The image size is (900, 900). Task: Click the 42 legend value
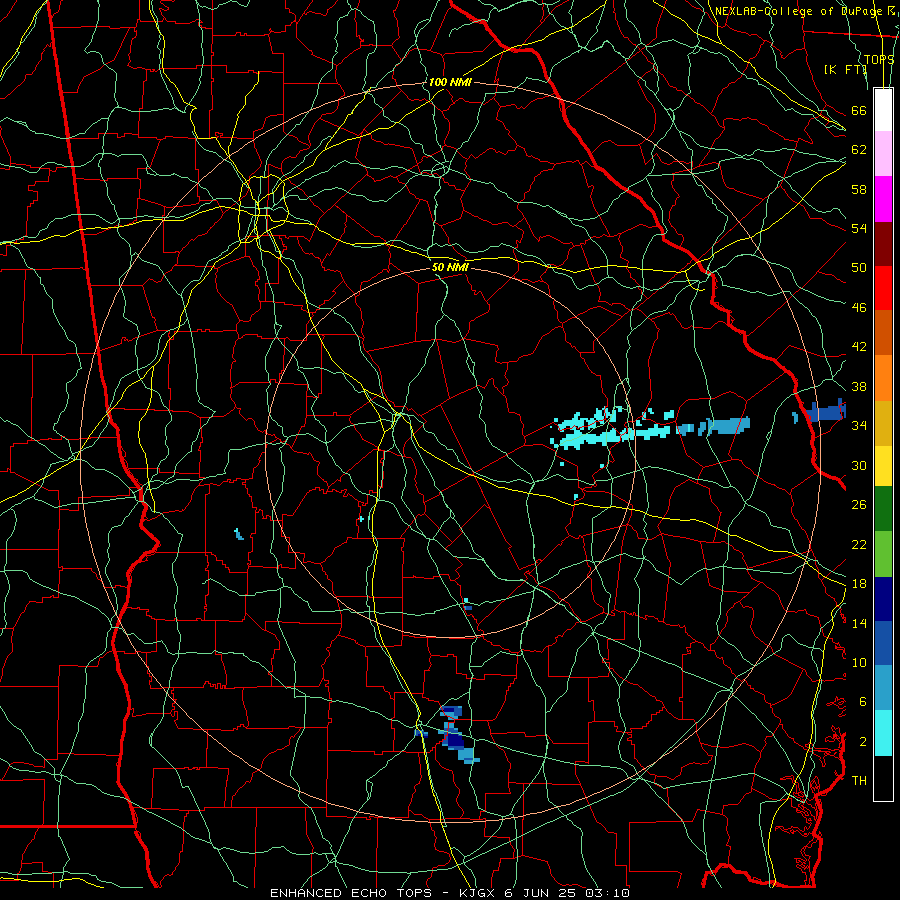859,347
